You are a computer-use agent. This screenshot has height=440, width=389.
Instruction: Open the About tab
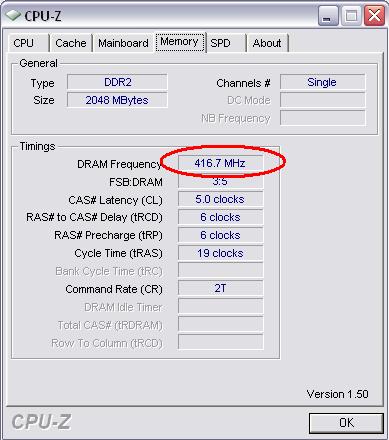[267, 43]
